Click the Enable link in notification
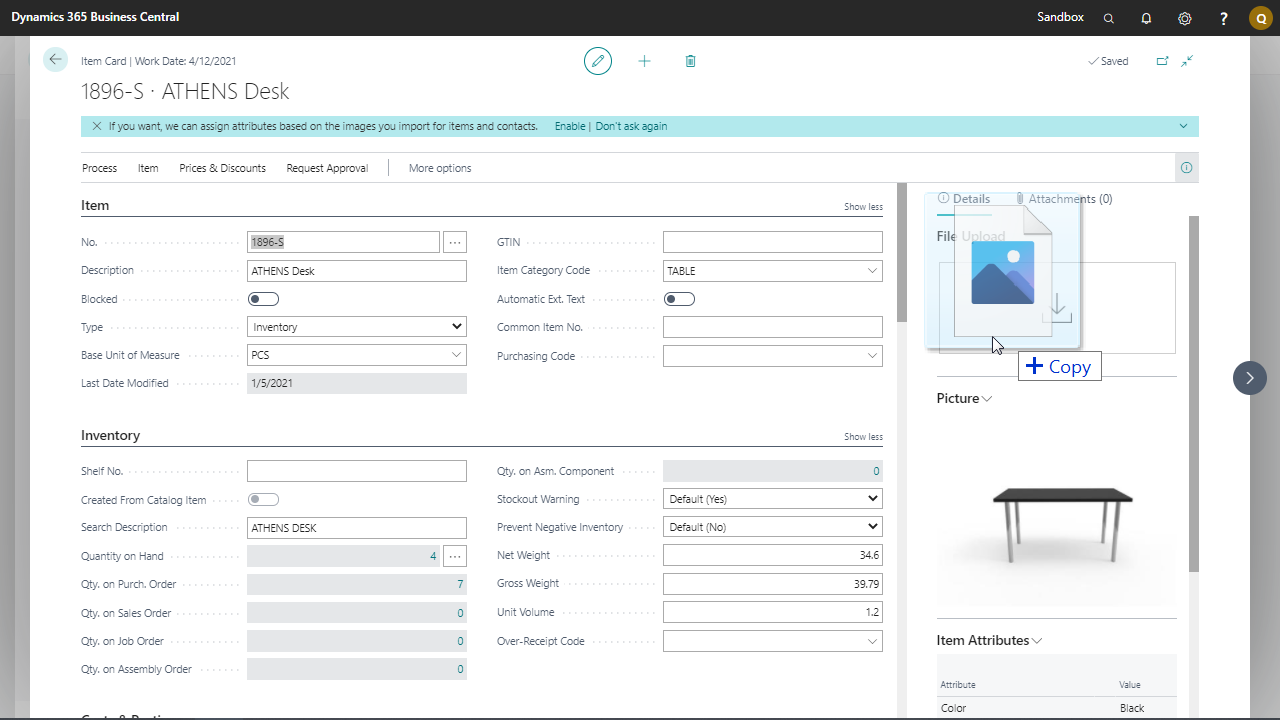1280x720 pixels. (570, 126)
